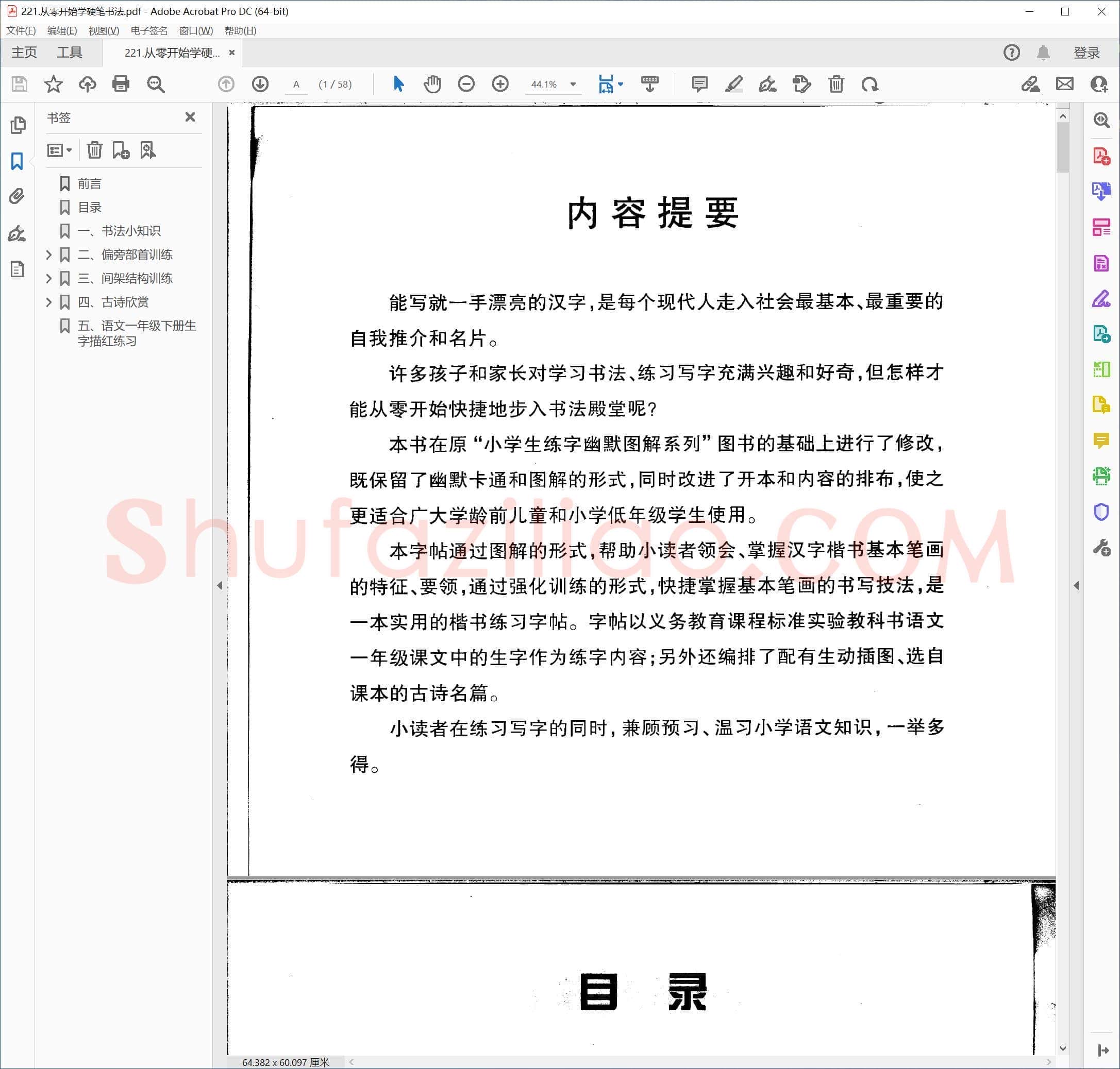This screenshot has width=1120, height=1069.
Task: Open Create PDF tool in right pane
Action: pos(1101,156)
